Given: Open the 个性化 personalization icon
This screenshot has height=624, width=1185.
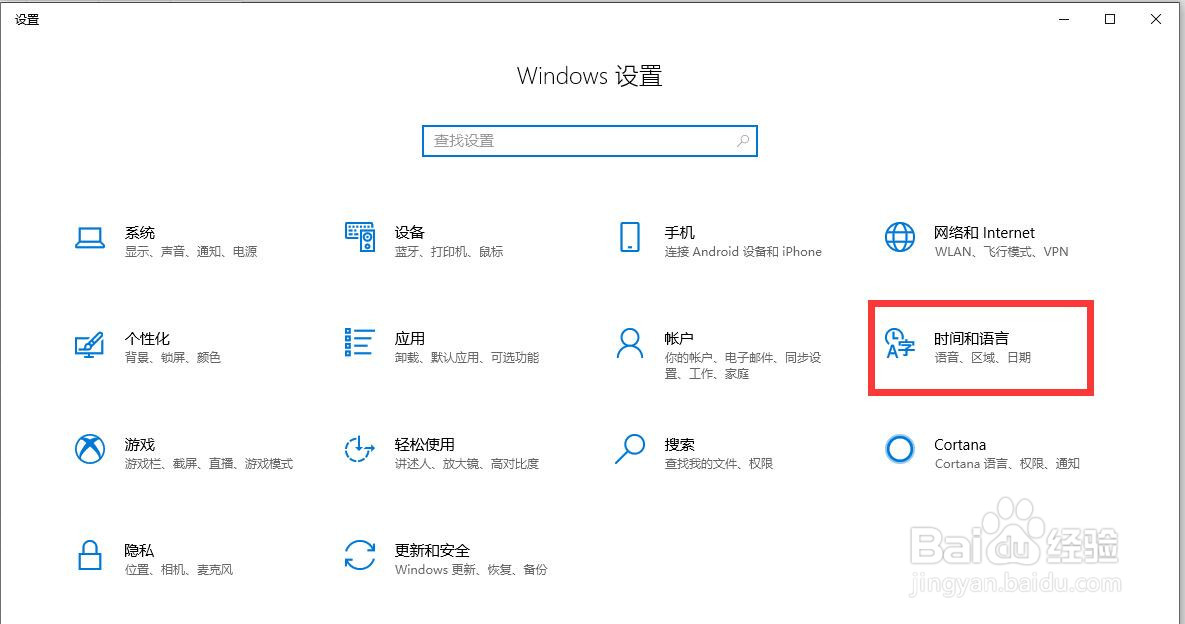Looking at the screenshot, I should pos(90,344).
